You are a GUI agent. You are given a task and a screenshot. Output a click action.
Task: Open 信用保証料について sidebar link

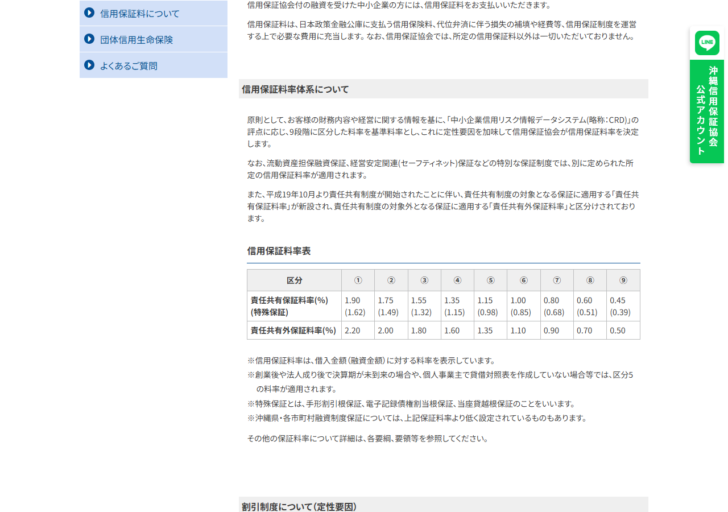(x=154, y=13)
